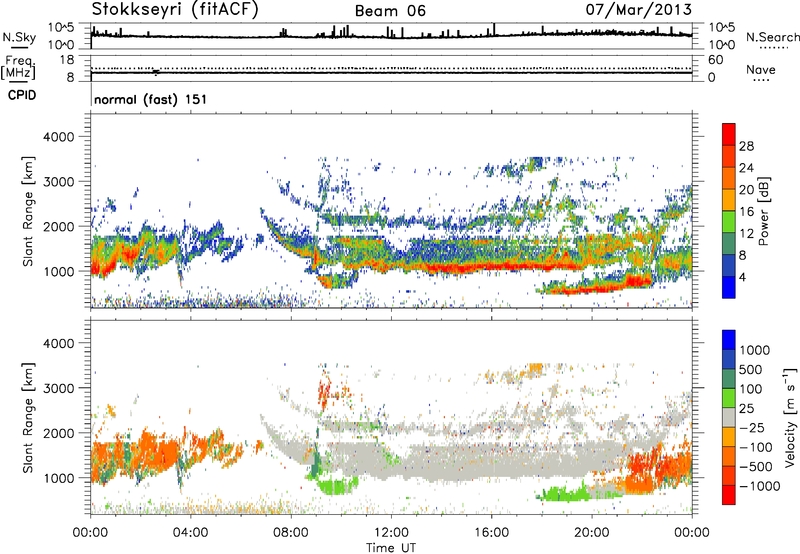Select the 'normal (fast) 151' CPID text

click(x=151, y=99)
